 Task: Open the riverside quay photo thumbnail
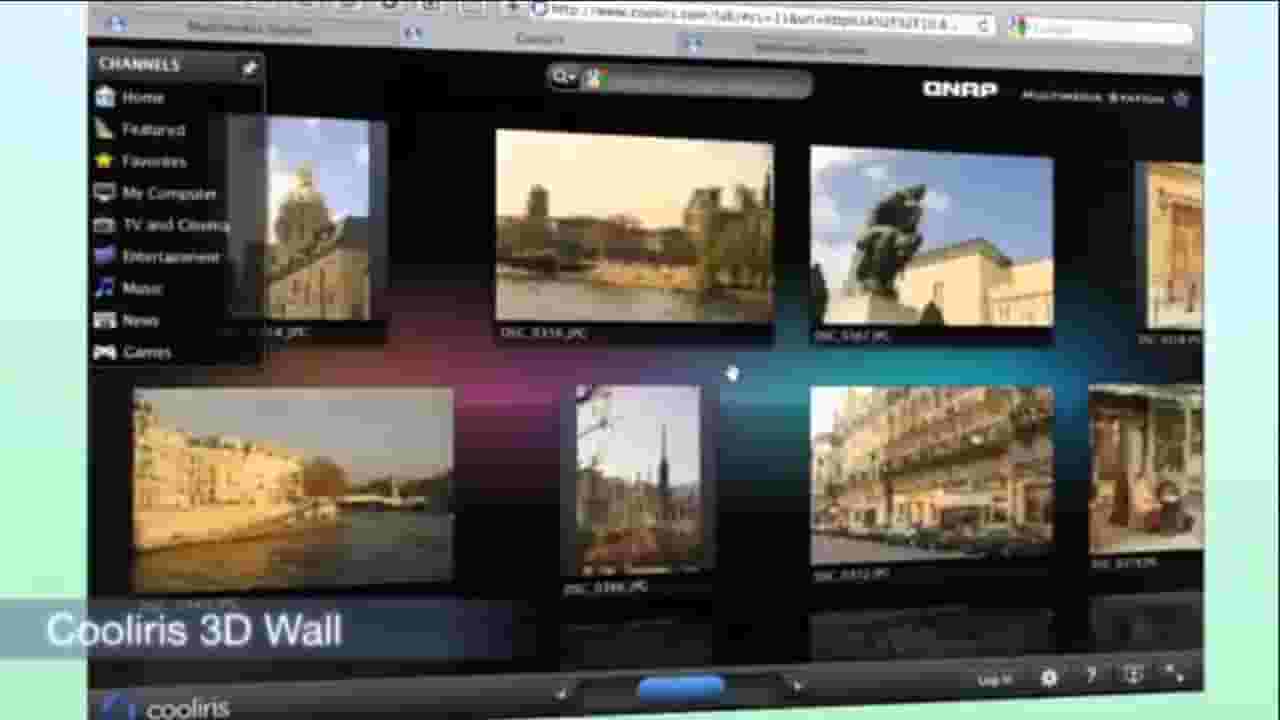pyautogui.click(x=292, y=487)
